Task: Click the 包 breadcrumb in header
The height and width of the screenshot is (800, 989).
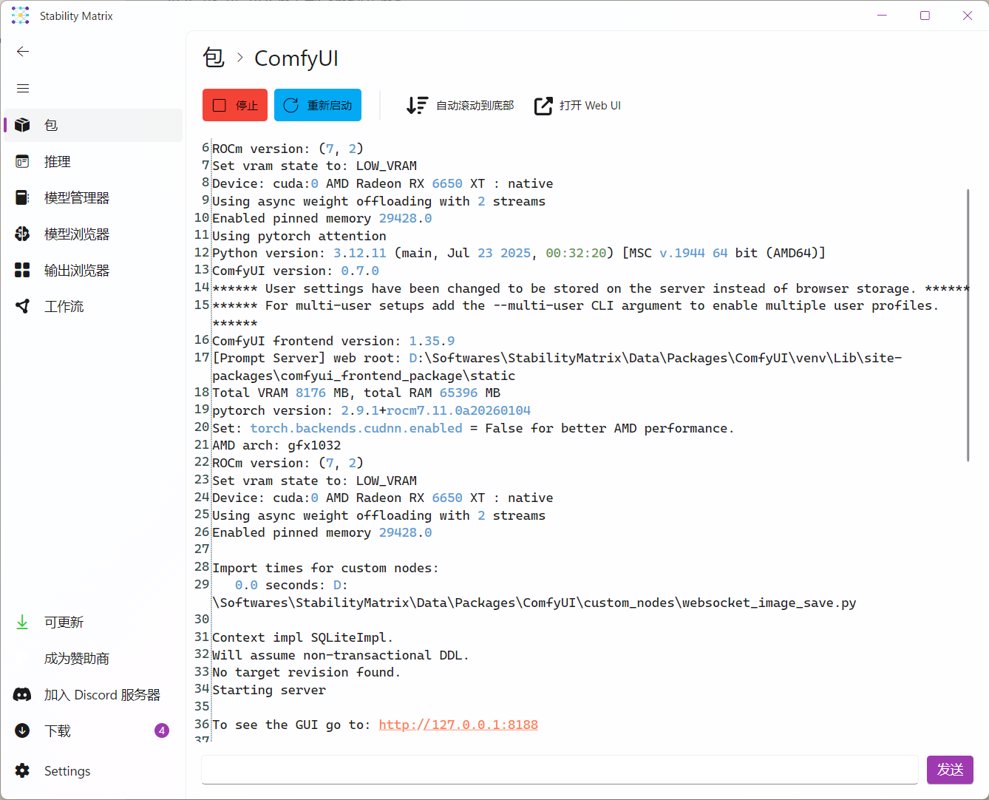Action: coord(213,58)
